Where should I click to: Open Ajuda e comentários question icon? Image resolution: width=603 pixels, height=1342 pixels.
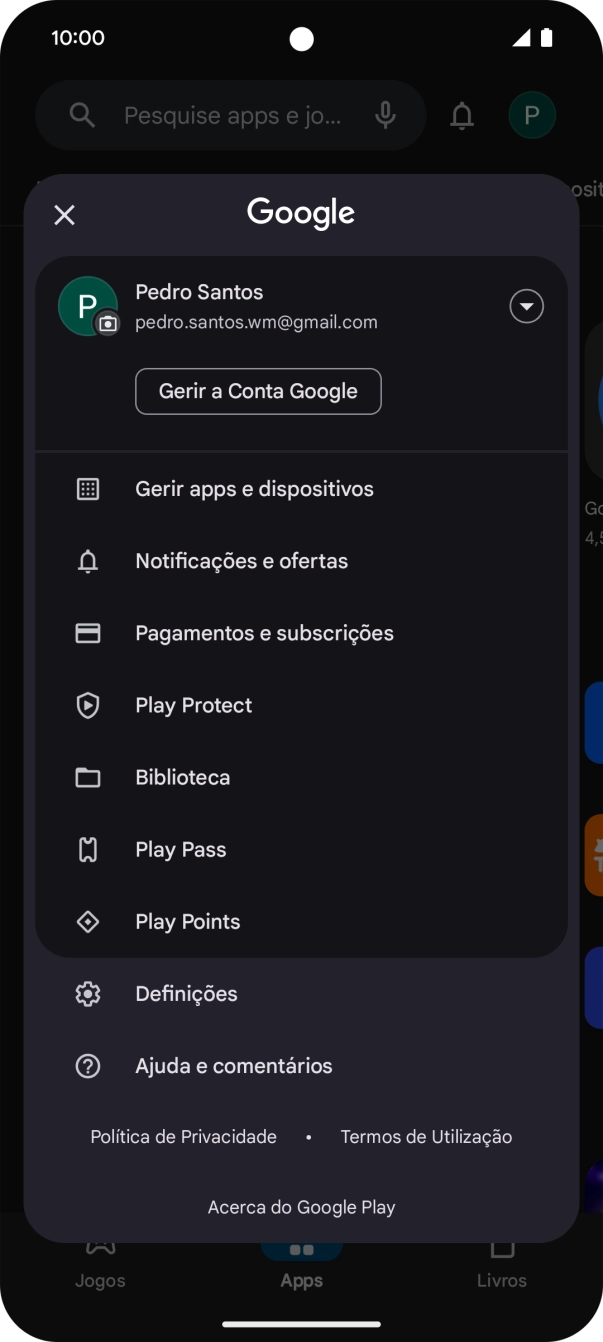pyautogui.click(x=88, y=1065)
